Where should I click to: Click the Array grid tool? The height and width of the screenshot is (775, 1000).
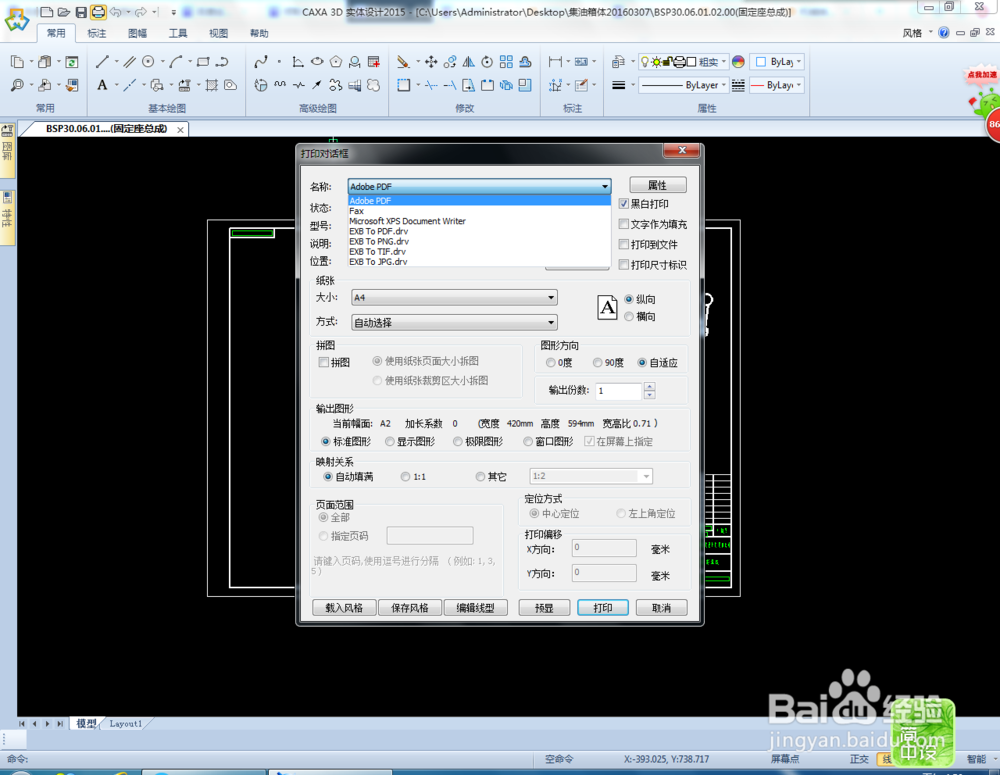(506, 62)
